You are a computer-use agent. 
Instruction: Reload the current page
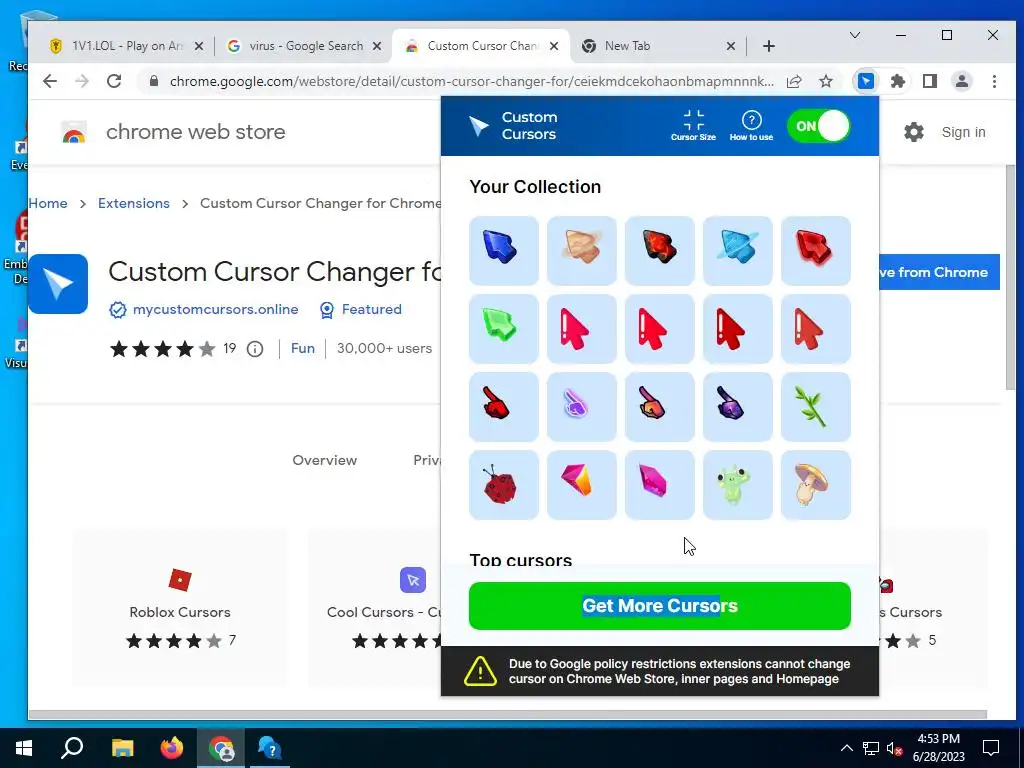114,81
